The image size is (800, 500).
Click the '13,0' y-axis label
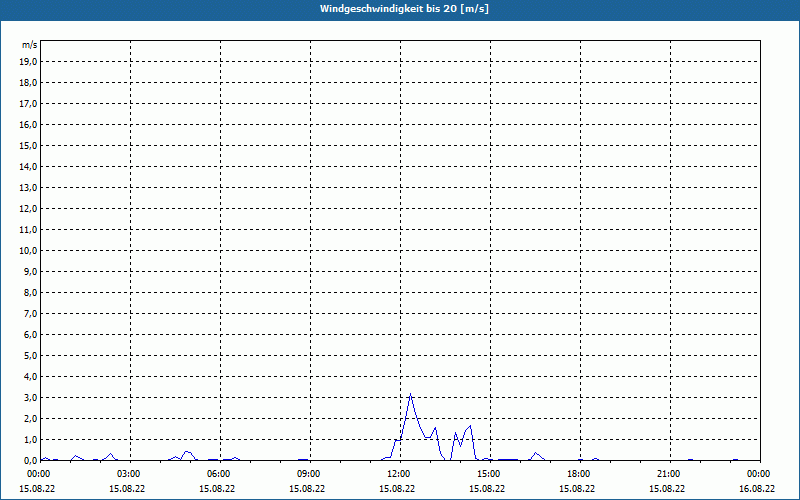tap(28, 187)
